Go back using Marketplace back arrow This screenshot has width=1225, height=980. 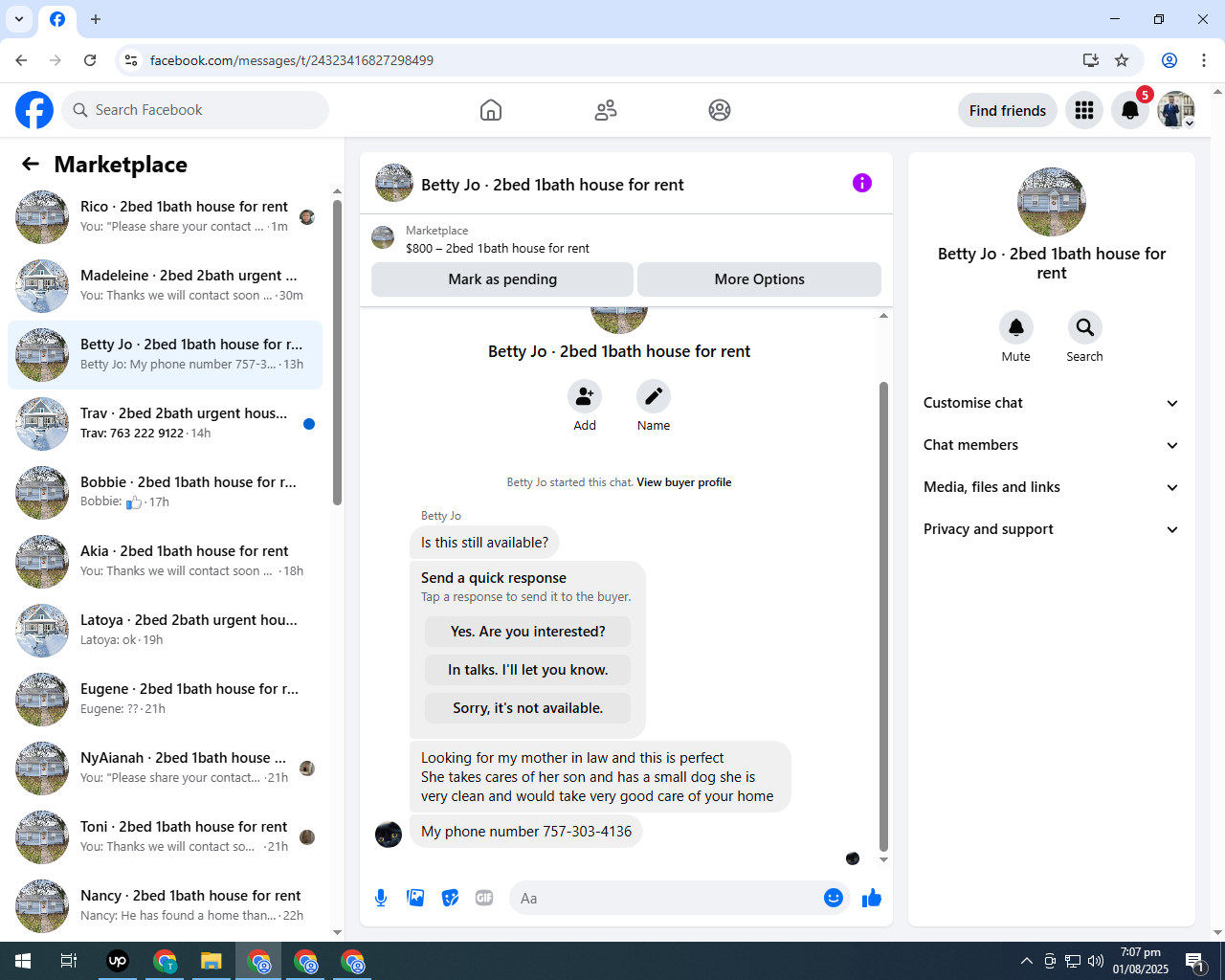31,164
